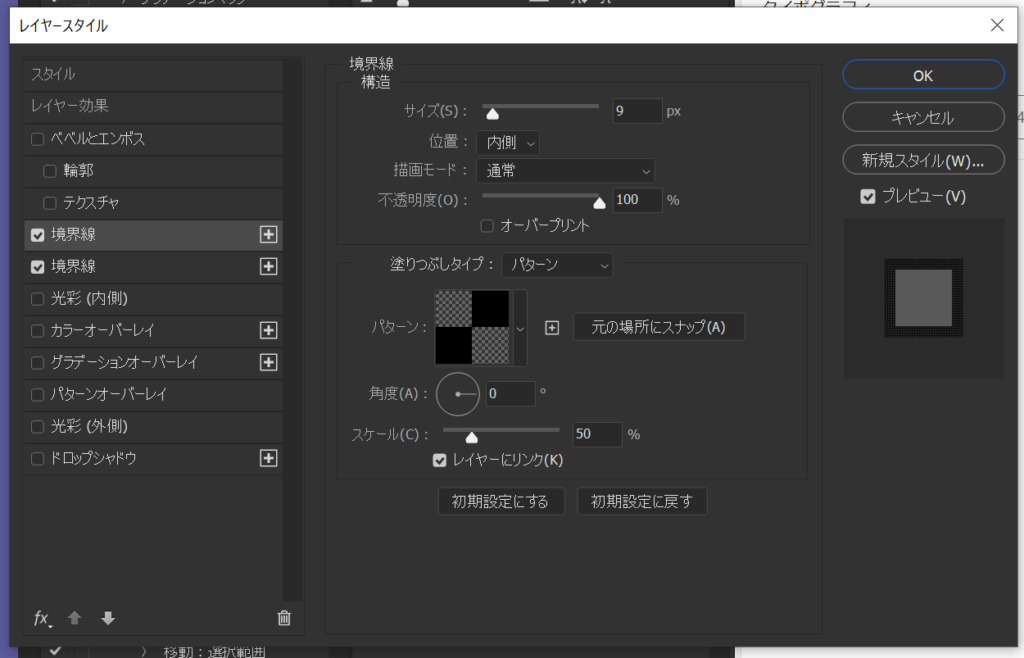
Task: Uncheck the レイヤーにリンク checkbox
Action: [439, 460]
